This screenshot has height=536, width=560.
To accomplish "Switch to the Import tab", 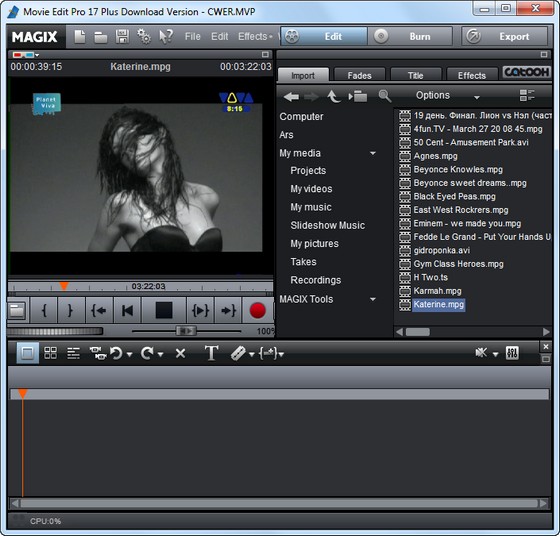I will pos(303,75).
